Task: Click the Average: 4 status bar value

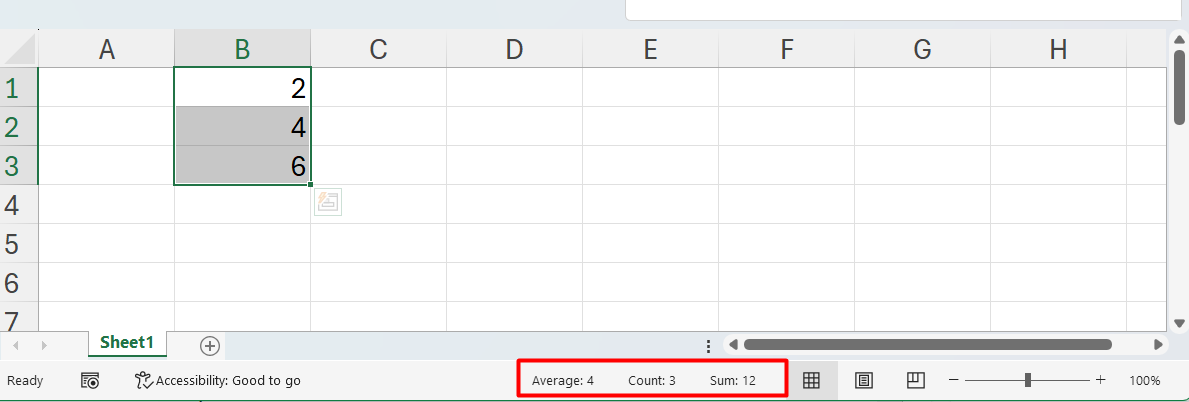Action: pos(563,381)
